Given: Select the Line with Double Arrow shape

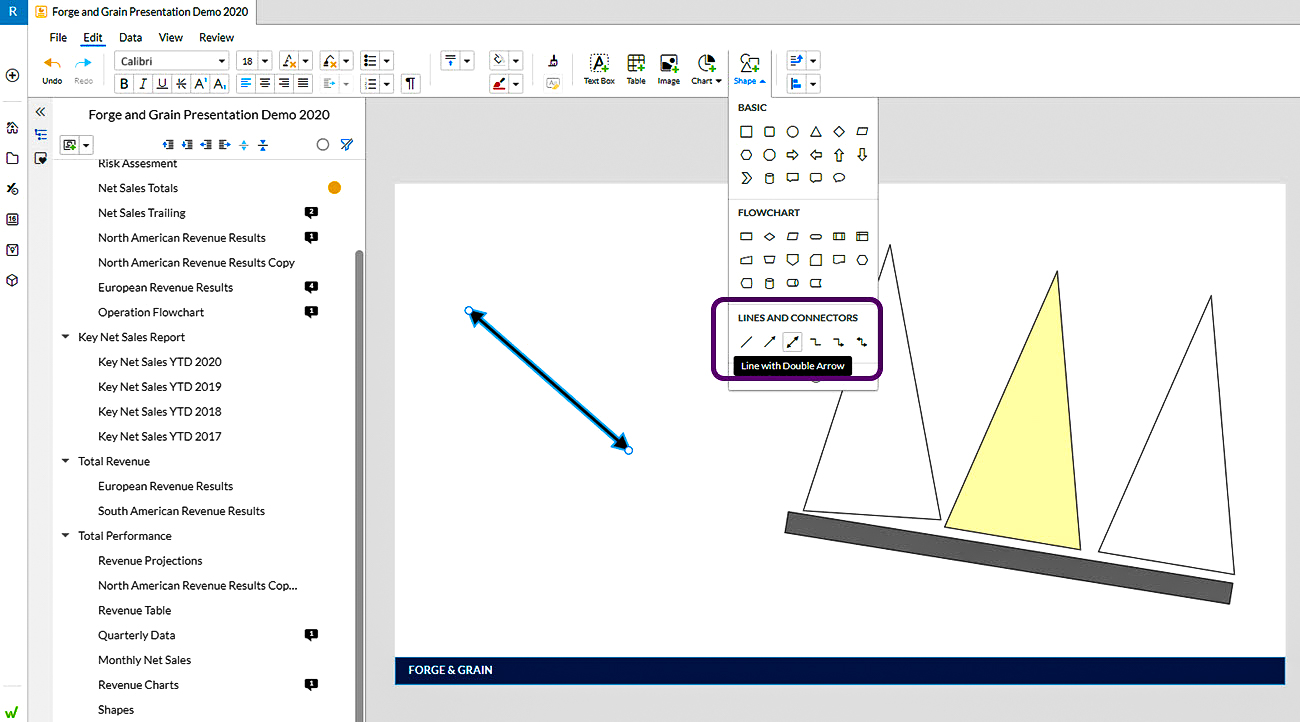Looking at the screenshot, I should (792, 342).
